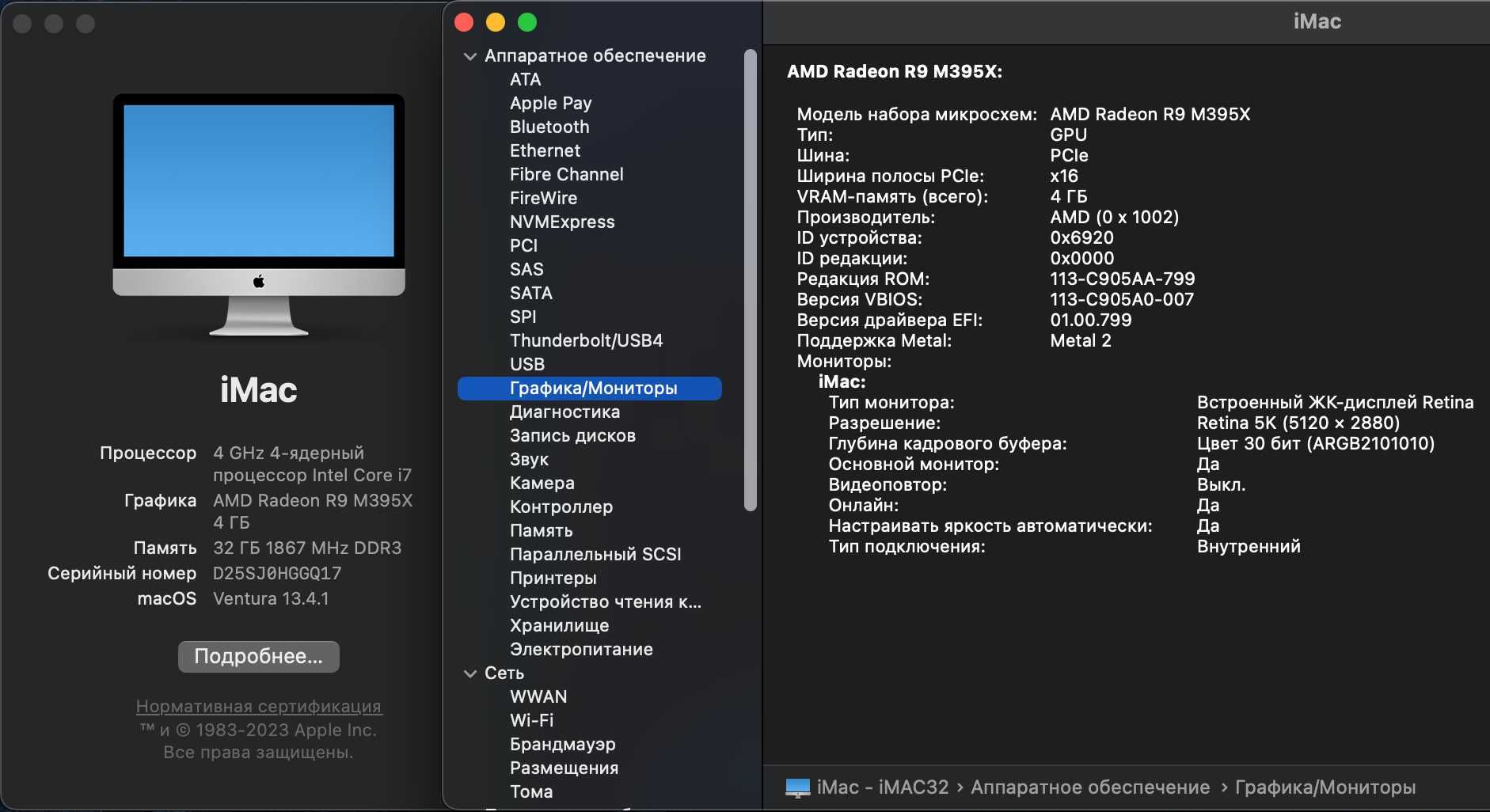Minimize System Information with yellow button
The image size is (1490, 812).
coord(496,22)
